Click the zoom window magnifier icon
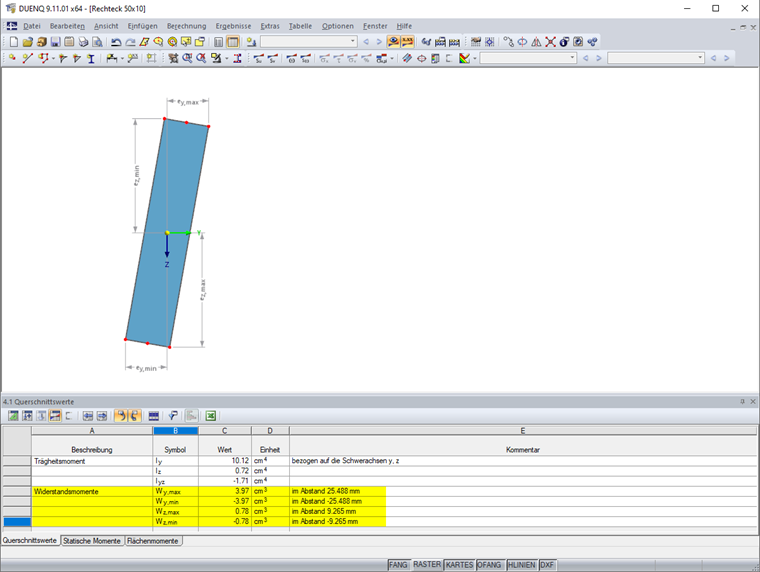The height and width of the screenshot is (572, 760). coord(187,59)
